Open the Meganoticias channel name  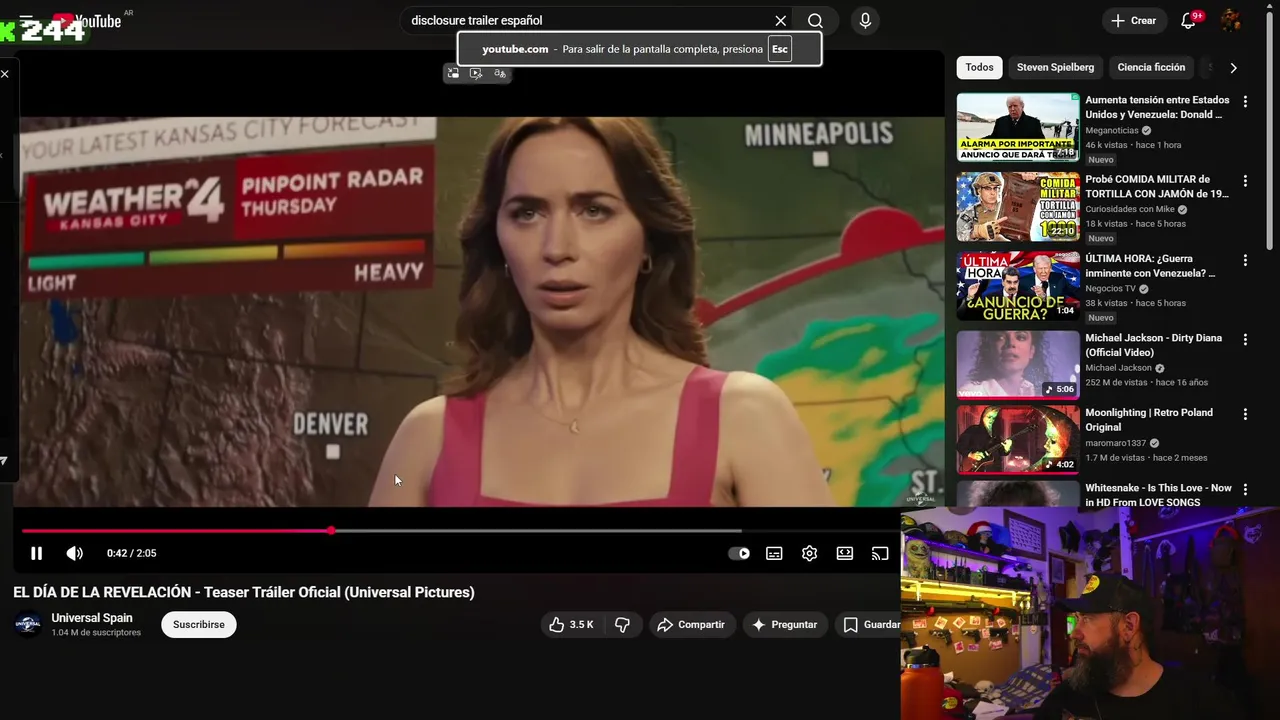click(x=1113, y=130)
